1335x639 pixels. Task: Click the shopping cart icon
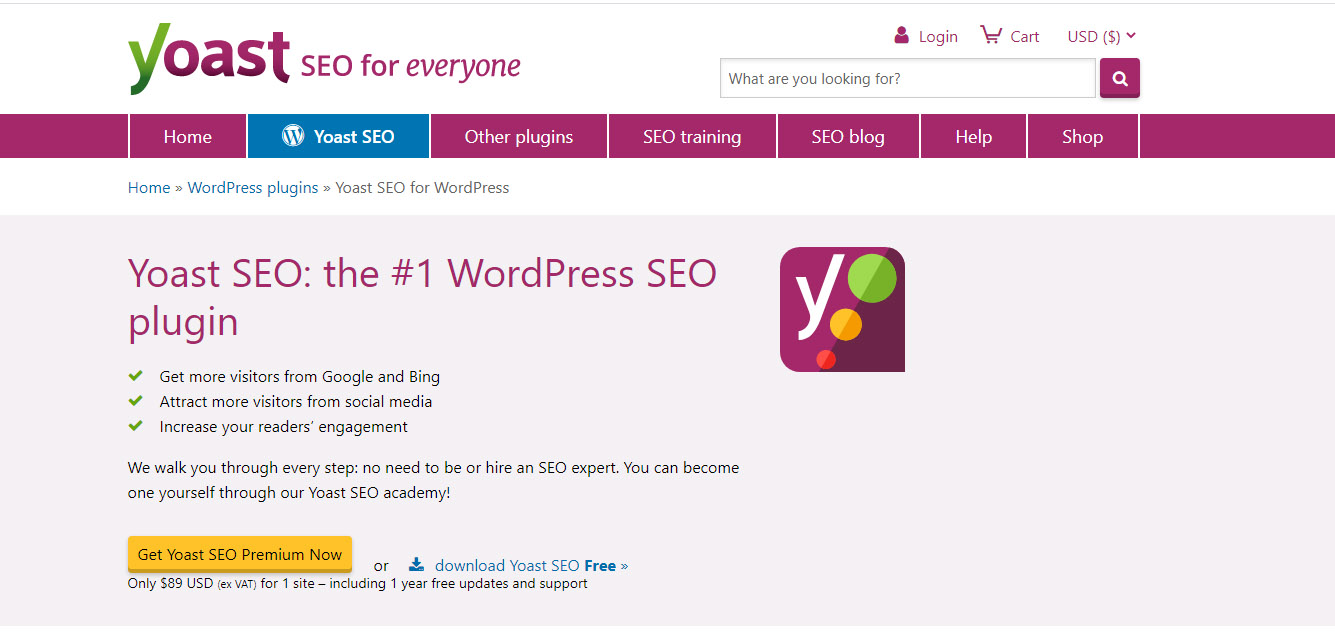990,35
